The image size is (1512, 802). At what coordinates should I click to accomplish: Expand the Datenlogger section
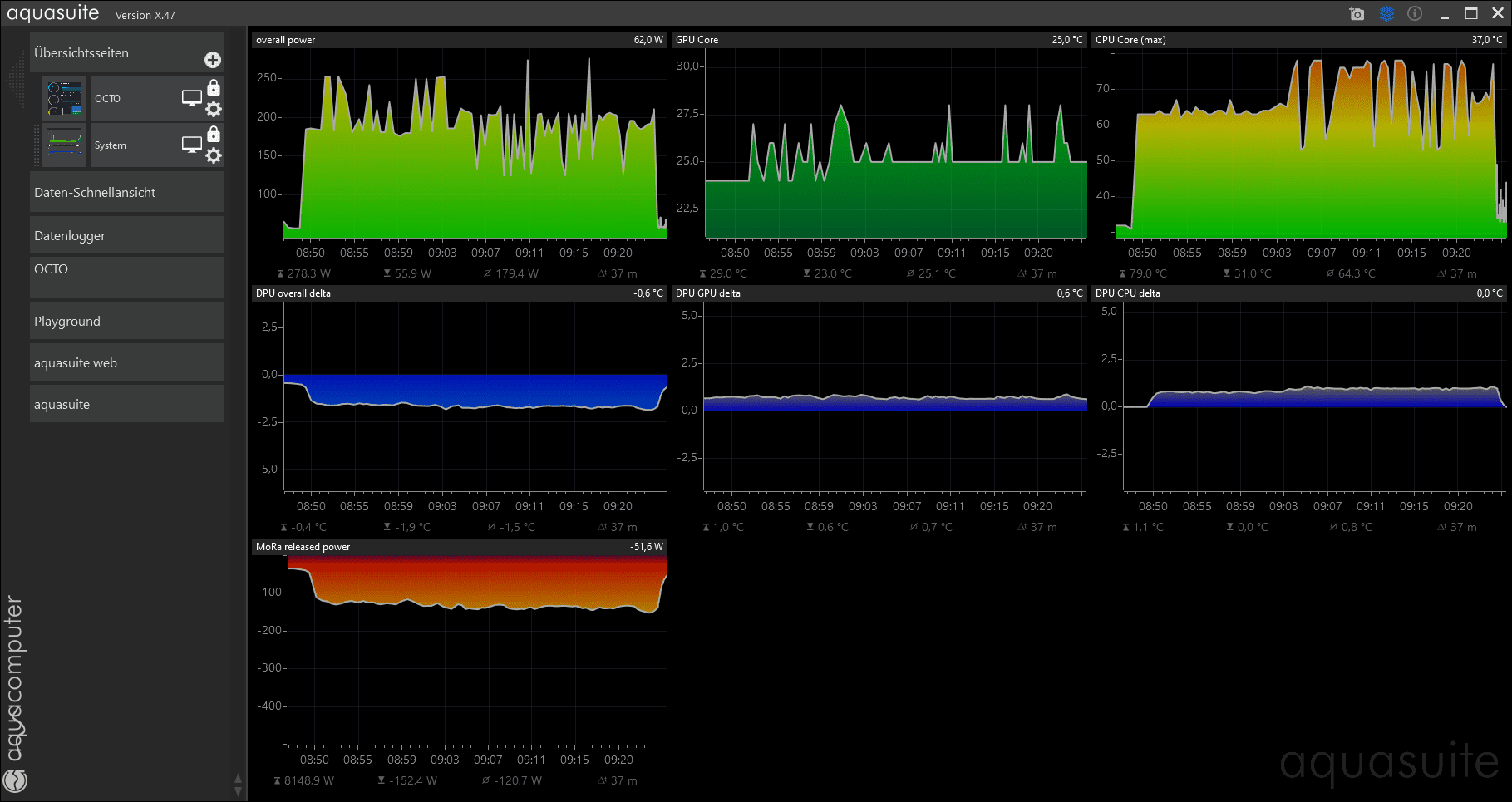(127, 235)
